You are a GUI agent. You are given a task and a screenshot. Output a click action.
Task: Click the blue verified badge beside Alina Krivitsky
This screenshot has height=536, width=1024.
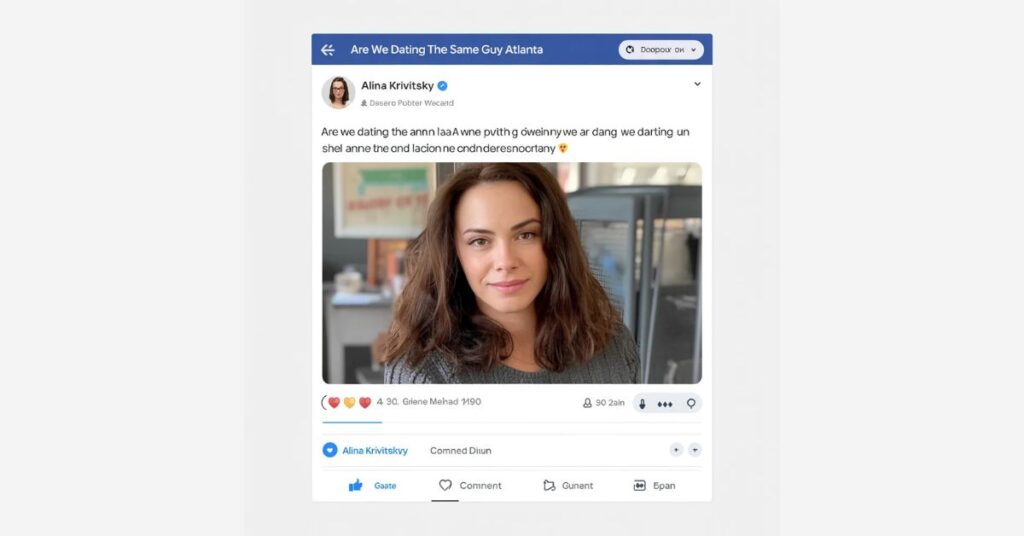pyautogui.click(x=442, y=86)
